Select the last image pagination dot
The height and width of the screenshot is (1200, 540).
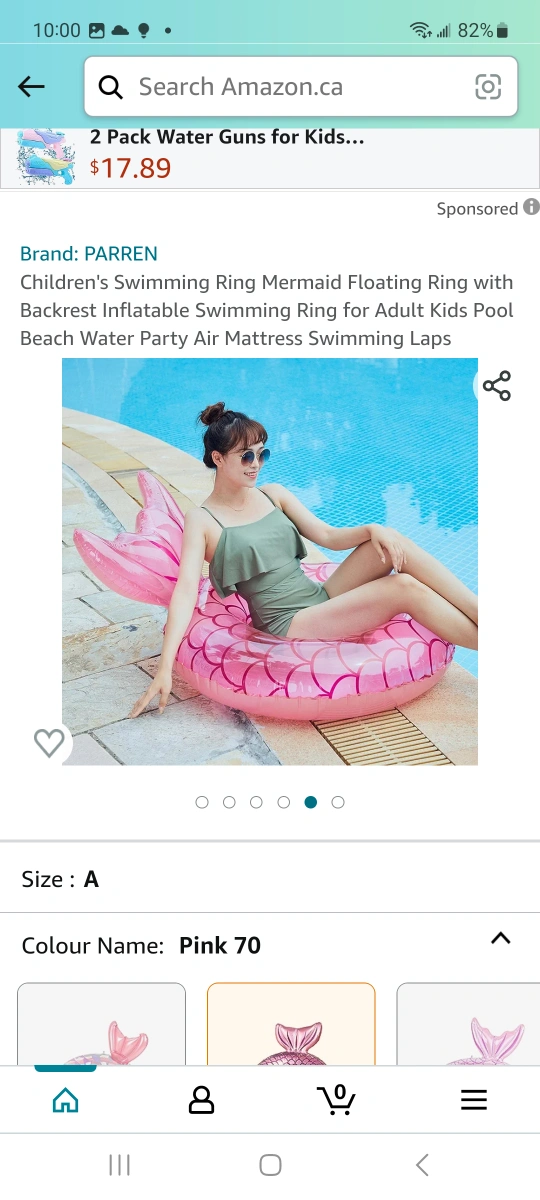pyautogui.click(x=338, y=802)
